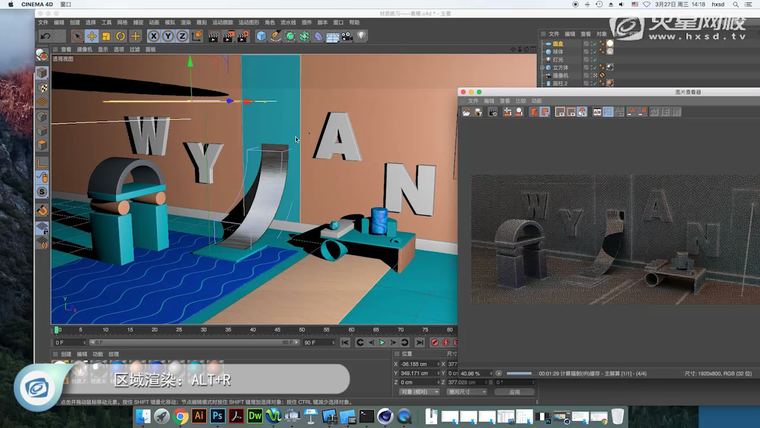Open the 比较 menu in Picture Viewer
The width and height of the screenshot is (760, 428).
(520, 101)
